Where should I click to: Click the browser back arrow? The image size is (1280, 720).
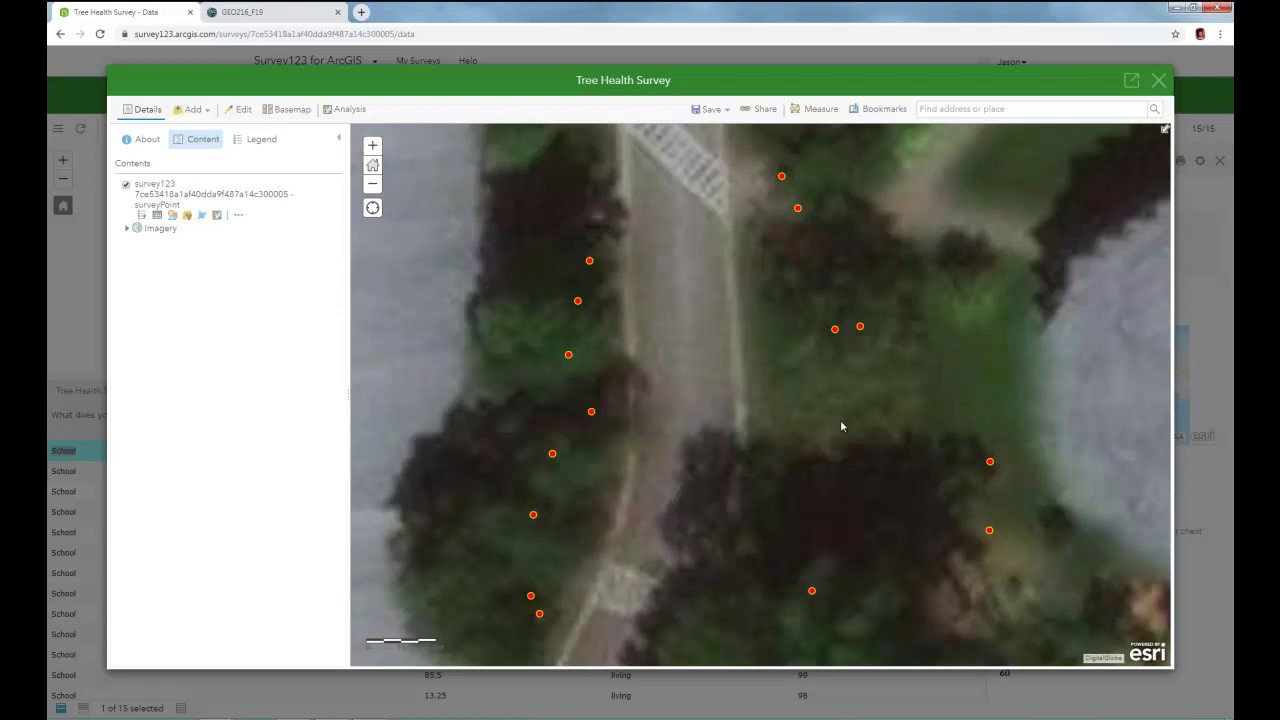click(x=60, y=34)
